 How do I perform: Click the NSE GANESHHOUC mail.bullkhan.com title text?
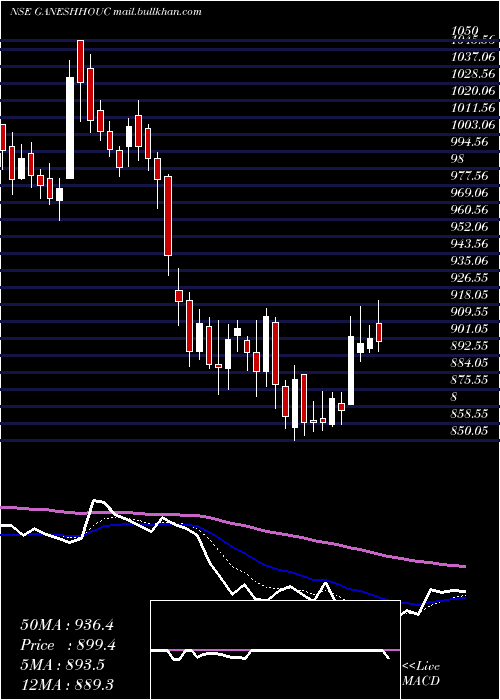coord(105,12)
